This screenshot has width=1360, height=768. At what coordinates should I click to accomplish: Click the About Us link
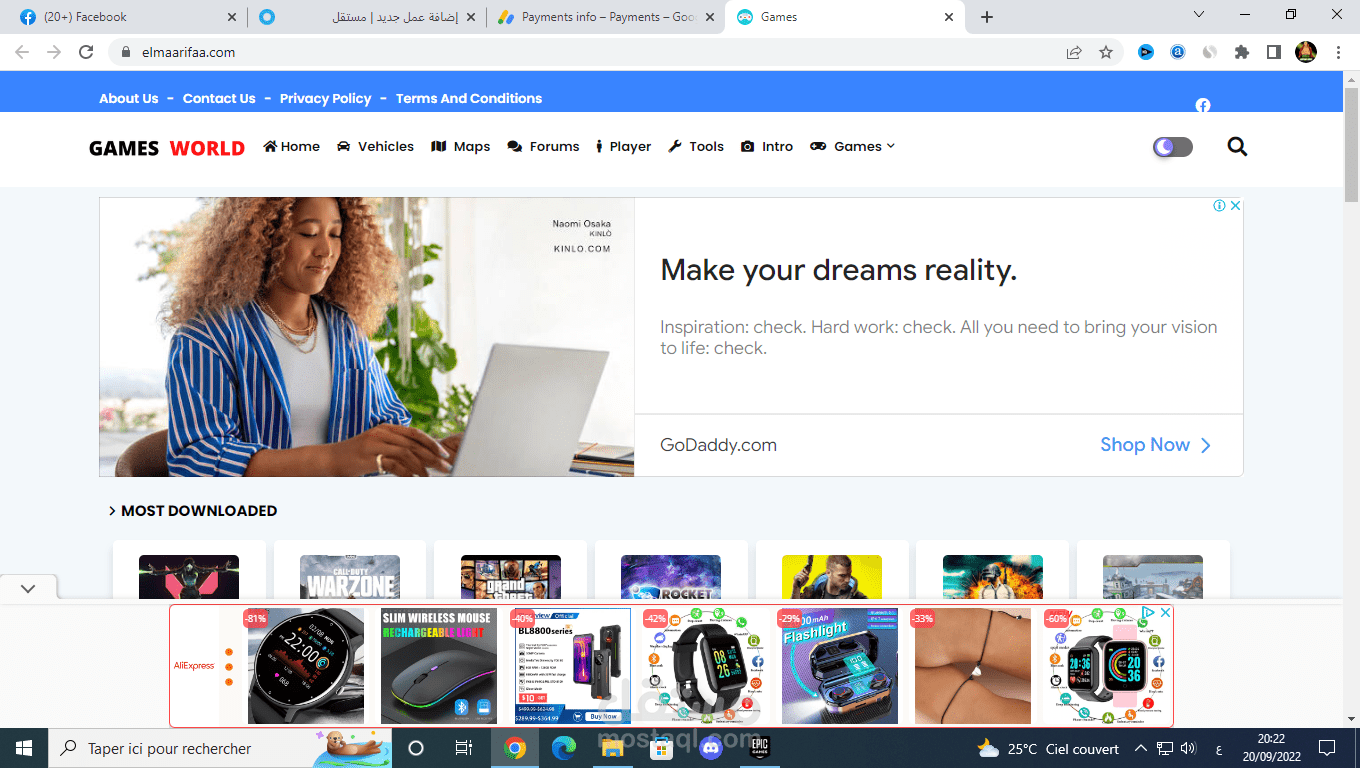click(129, 98)
